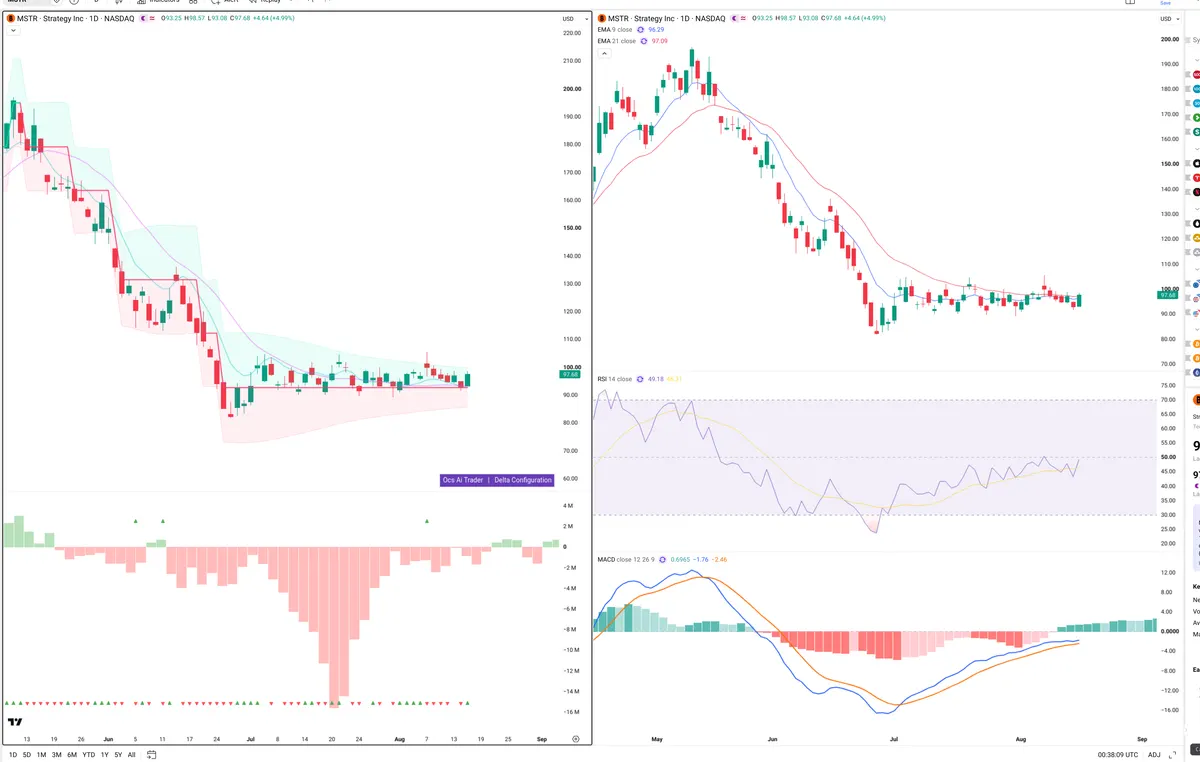Image resolution: width=1200 pixels, height=762 pixels.
Task: Click the Sep label on right time axis
Action: 1141,738
